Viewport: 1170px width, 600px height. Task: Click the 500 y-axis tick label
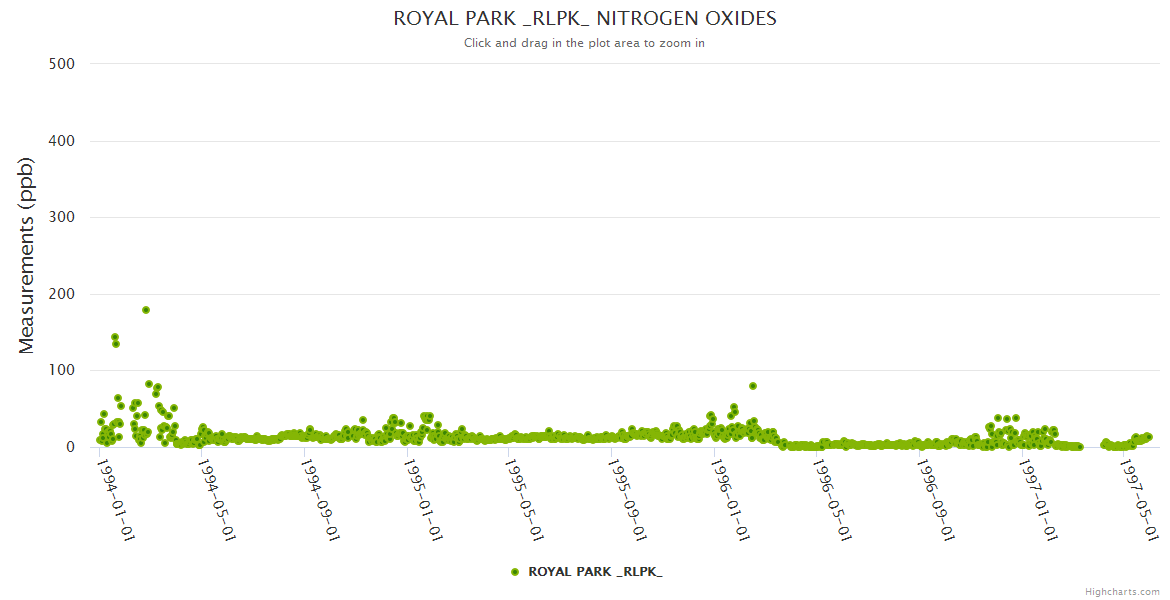pos(61,64)
